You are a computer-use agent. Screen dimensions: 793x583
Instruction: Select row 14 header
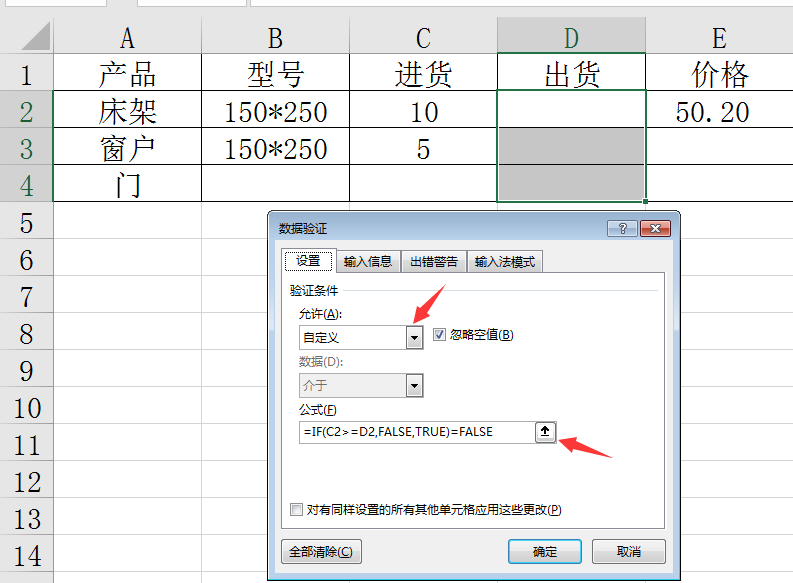pyautogui.click(x=26, y=553)
